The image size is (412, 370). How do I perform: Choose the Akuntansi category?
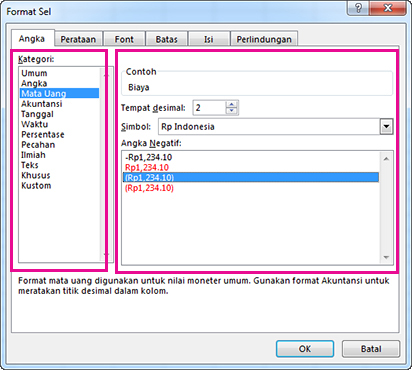click(x=59, y=104)
